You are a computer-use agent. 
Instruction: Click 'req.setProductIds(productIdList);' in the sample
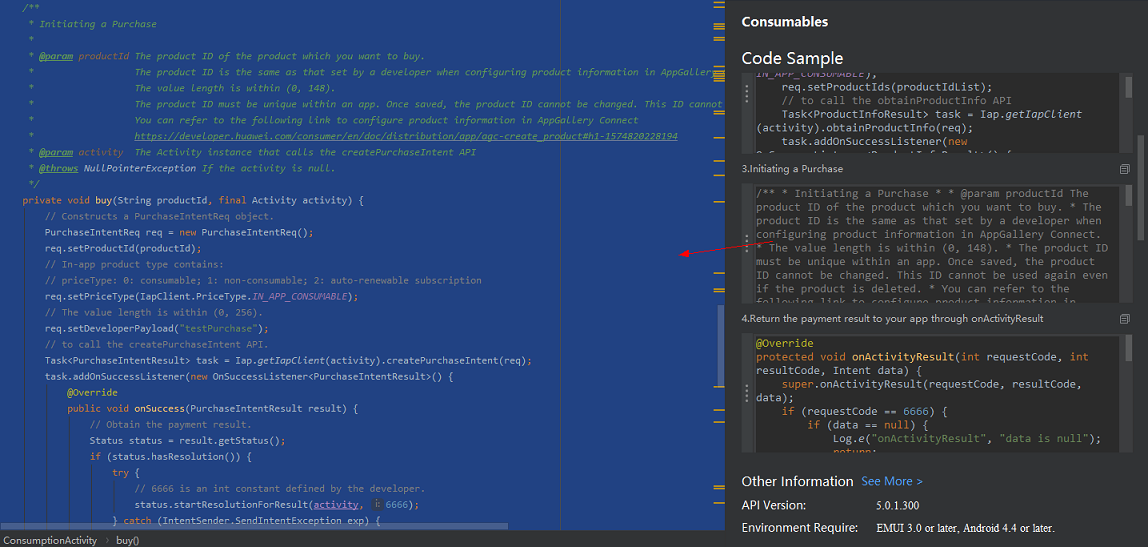pos(887,87)
